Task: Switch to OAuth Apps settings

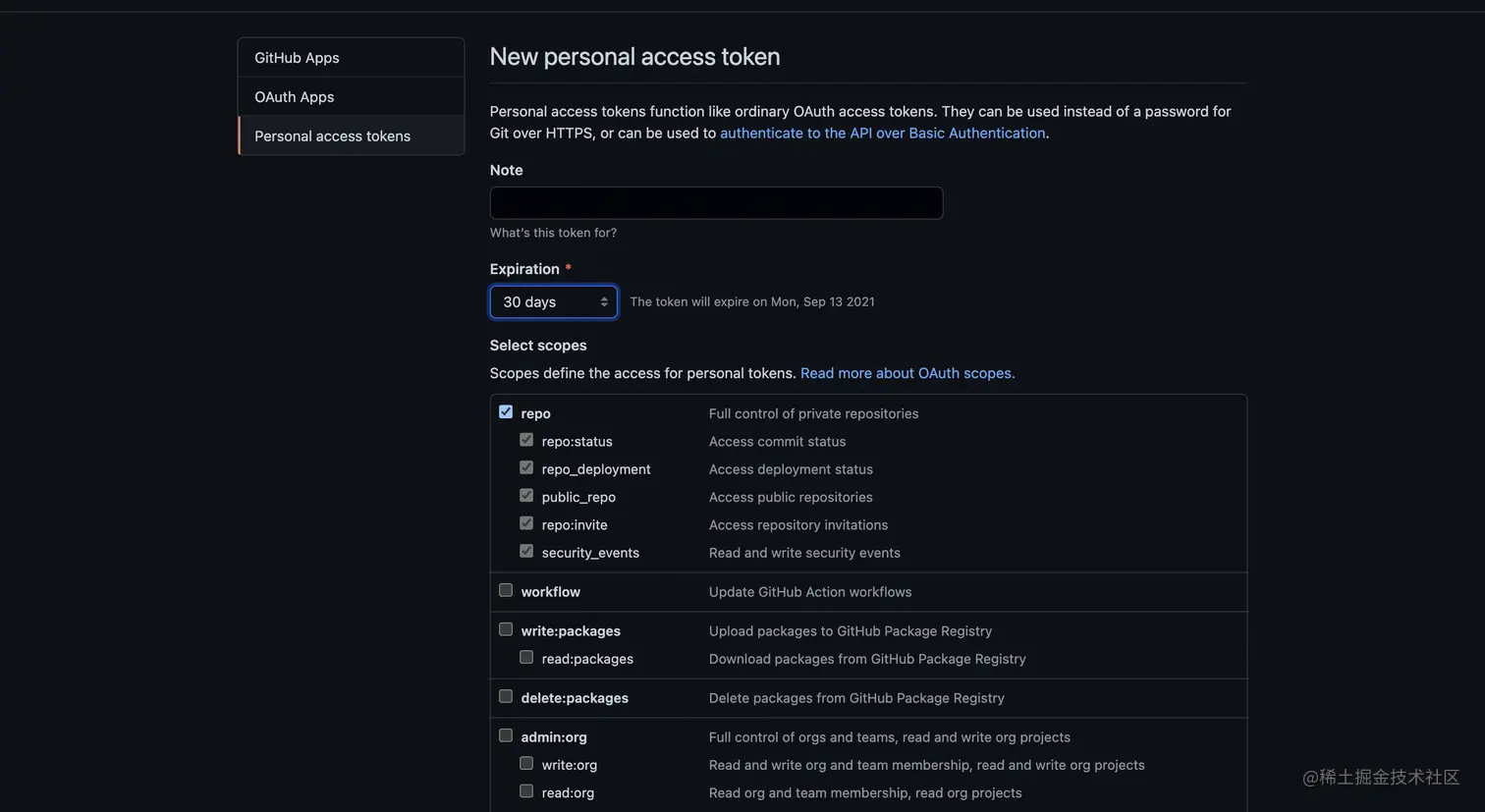Action: [295, 97]
